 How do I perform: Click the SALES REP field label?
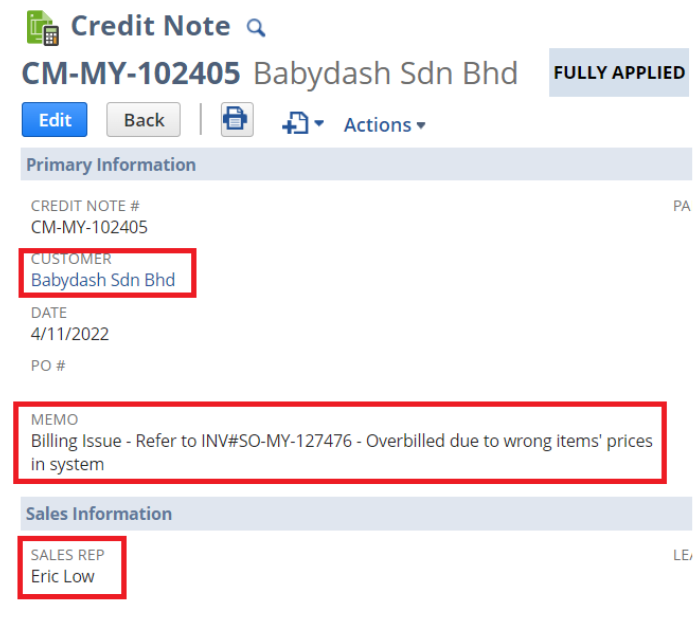[68, 555]
